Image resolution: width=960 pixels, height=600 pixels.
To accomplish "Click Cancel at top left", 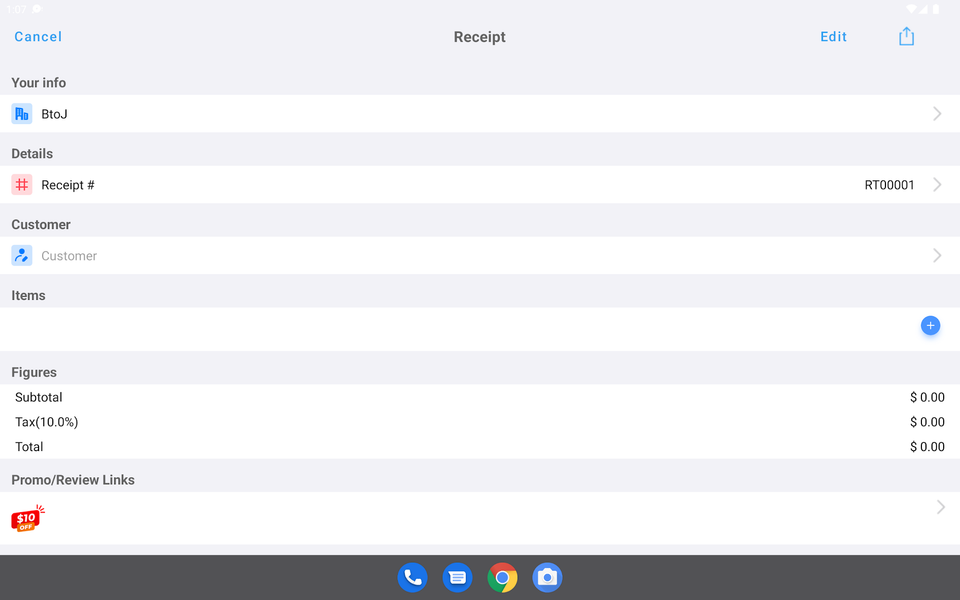I will pos(38,37).
